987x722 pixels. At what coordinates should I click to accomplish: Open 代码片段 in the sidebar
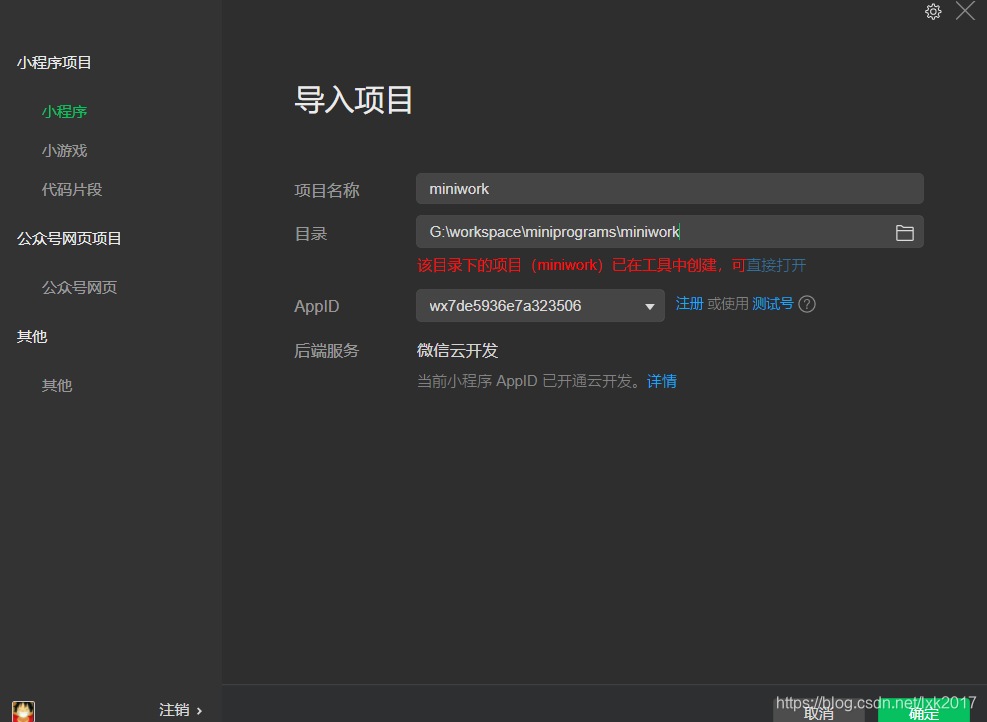coord(72,190)
